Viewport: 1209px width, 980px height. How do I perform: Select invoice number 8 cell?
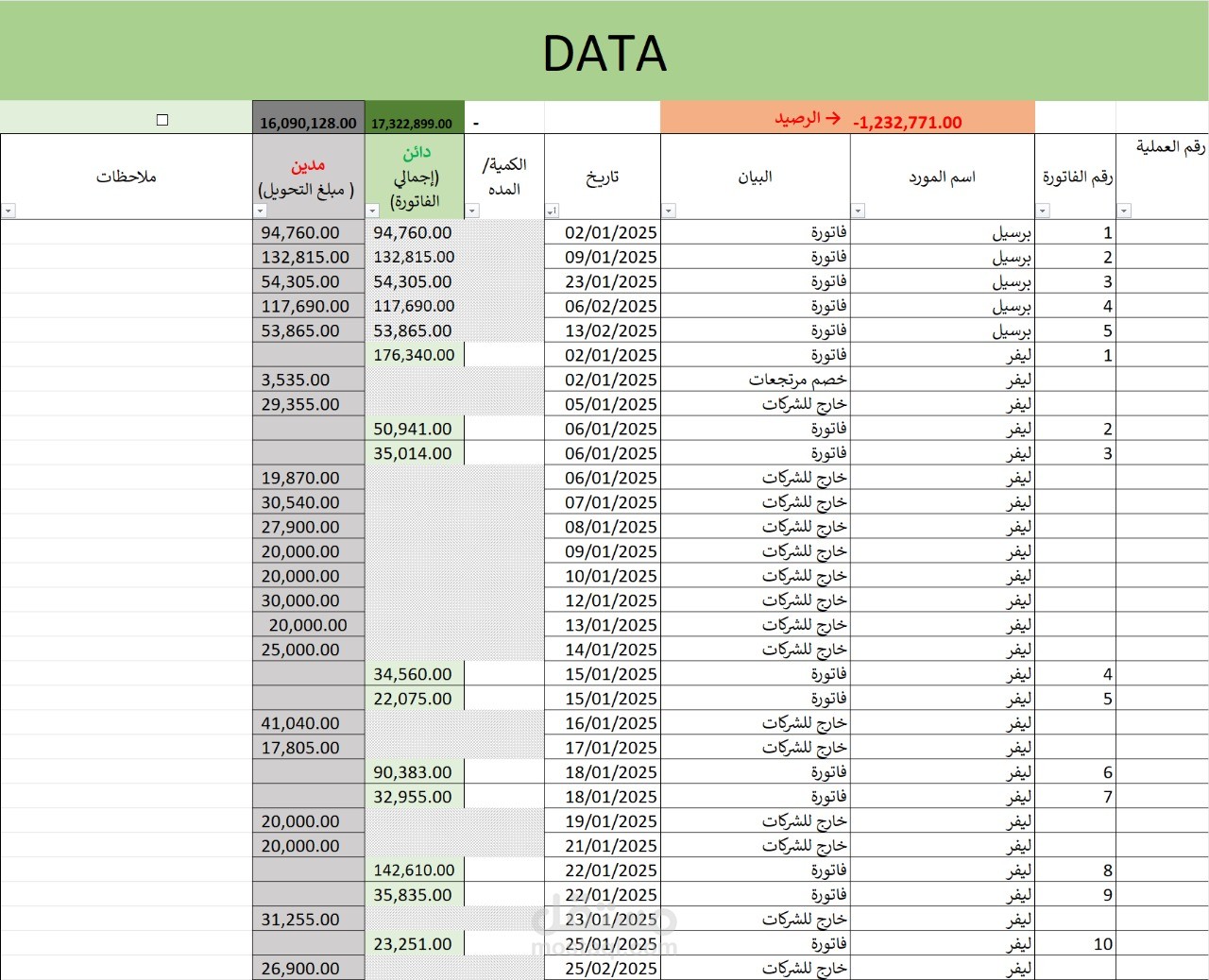1076,870
